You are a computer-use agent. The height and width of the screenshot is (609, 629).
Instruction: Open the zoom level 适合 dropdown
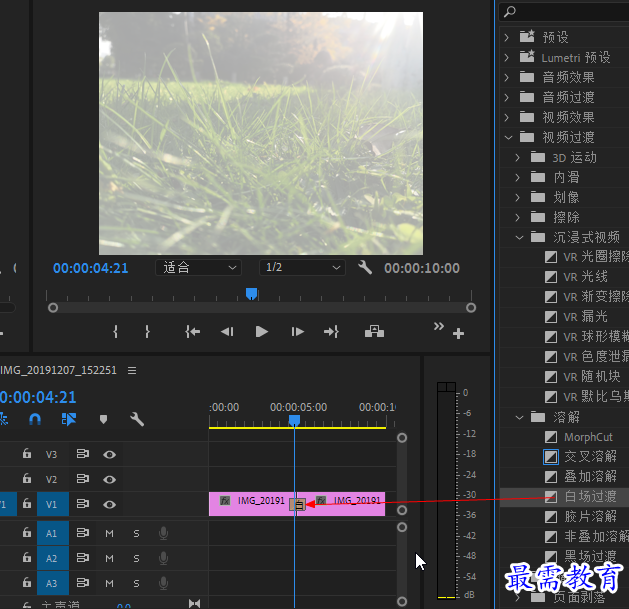(199, 268)
